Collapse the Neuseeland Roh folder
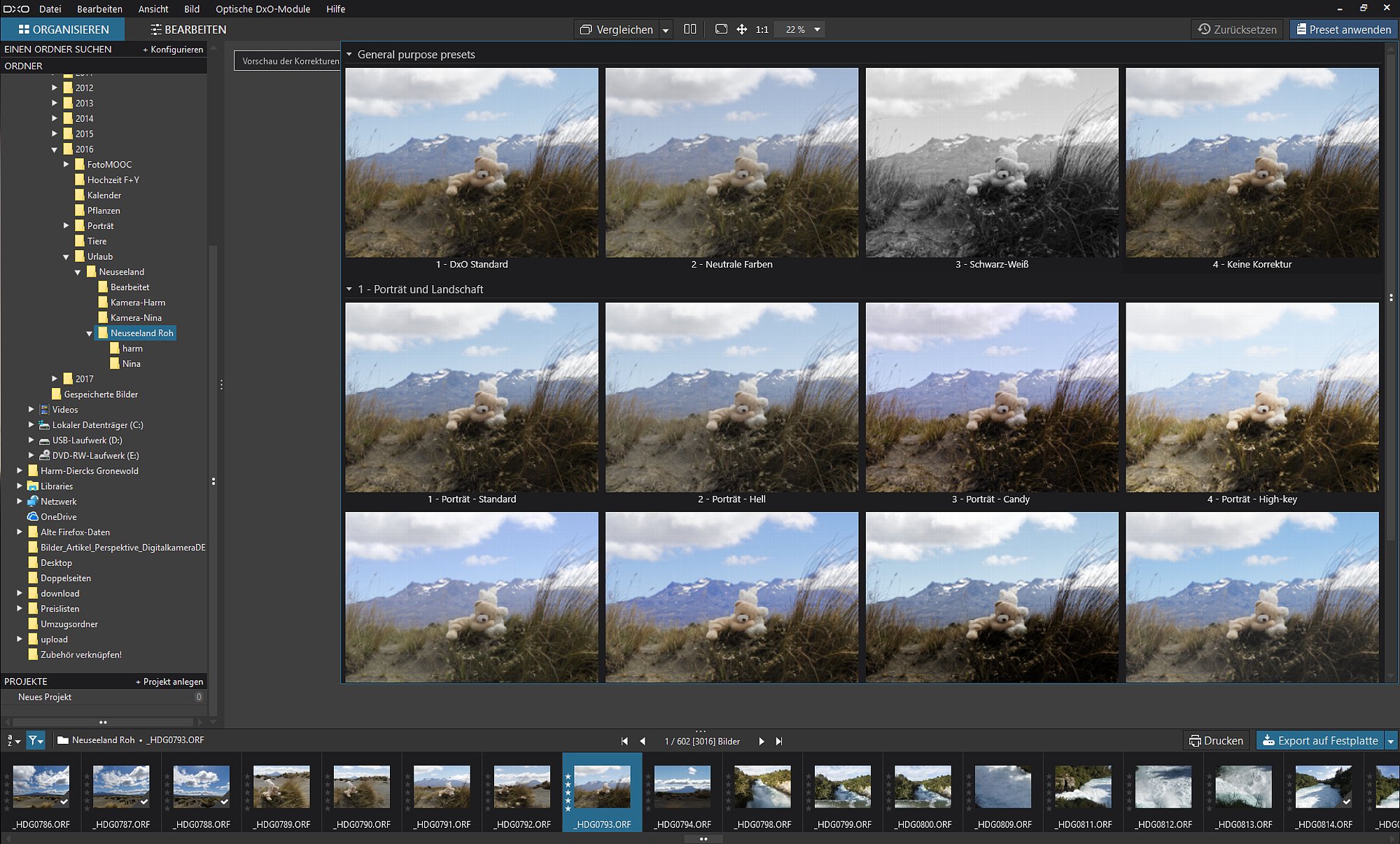This screenshot has width=1400, height=844. pos(90,333)
